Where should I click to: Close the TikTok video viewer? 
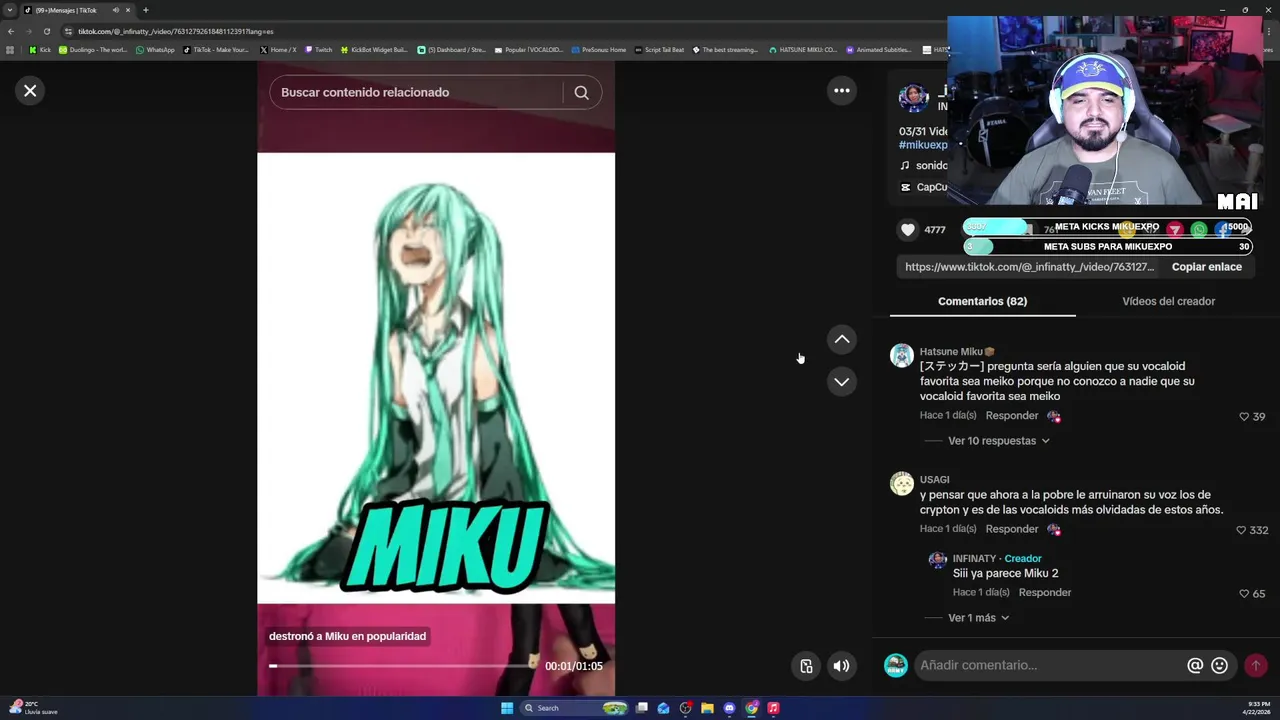coord(30,91)
